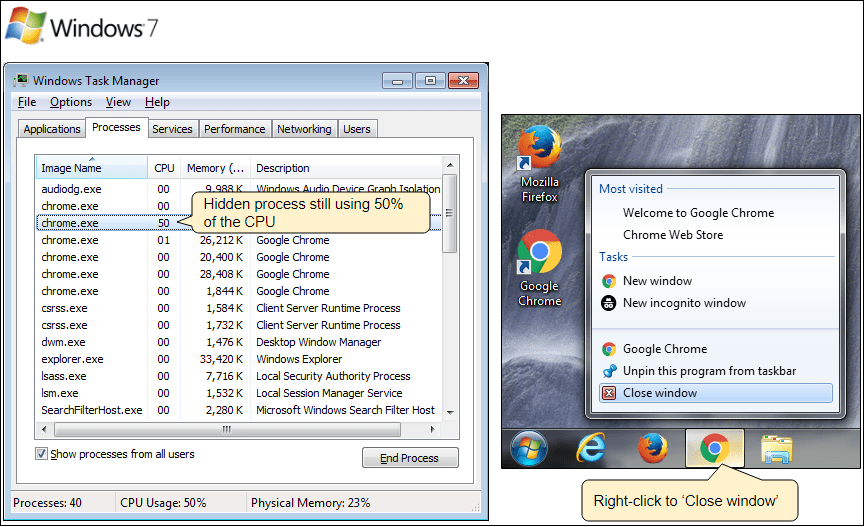Select chrome.exe row using 50 CPU
Viewport: 864px width, 527px height.
click(239, 223)
